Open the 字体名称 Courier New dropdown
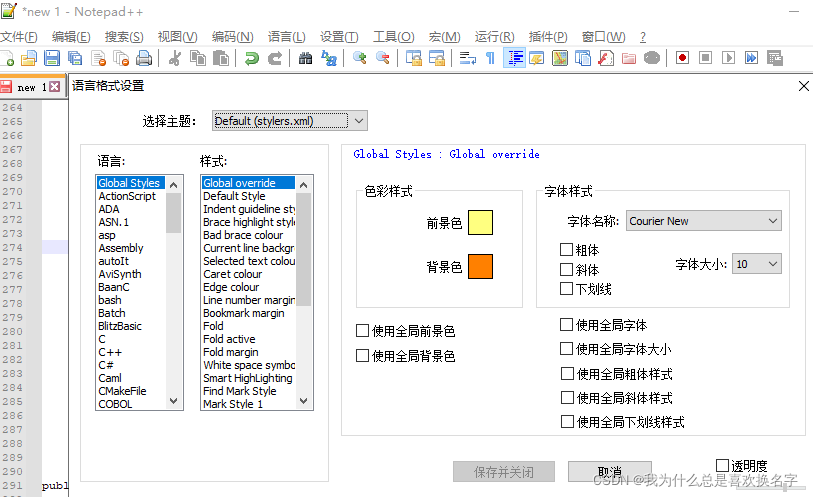813x497 pixels. 704,221
